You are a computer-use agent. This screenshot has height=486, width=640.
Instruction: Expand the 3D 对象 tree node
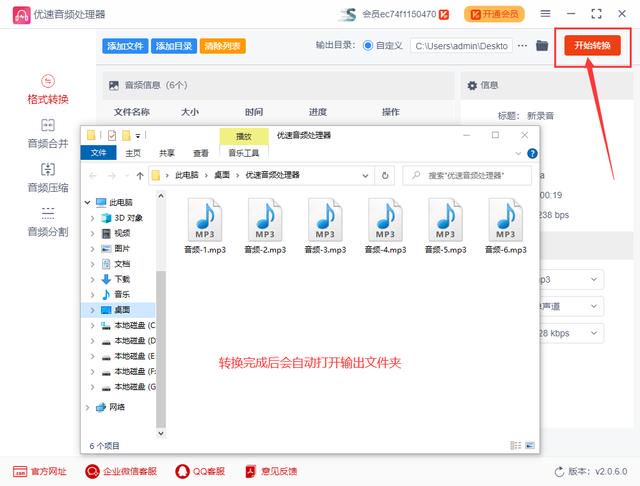pos(92,218)
